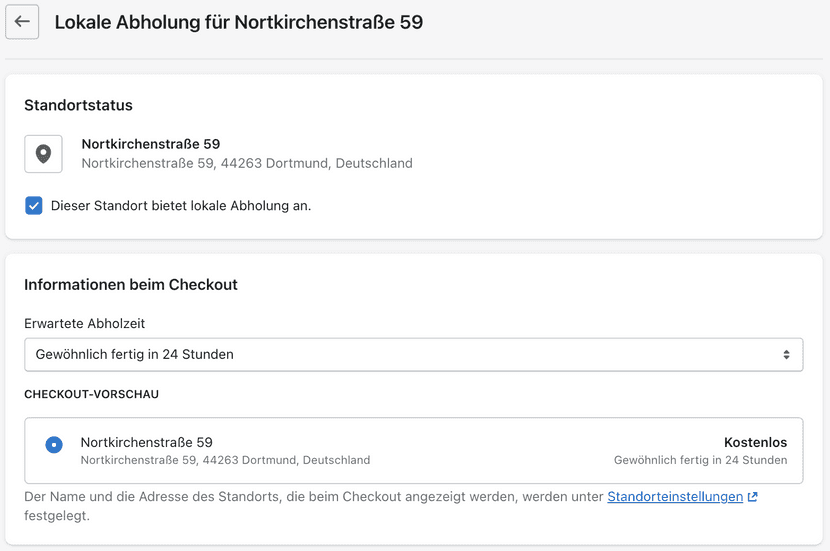Click the bold Nortkirchenstraße 59 location name under Standortstatus
This screenshot has width=830, height=551.
[x=151, y=144]
